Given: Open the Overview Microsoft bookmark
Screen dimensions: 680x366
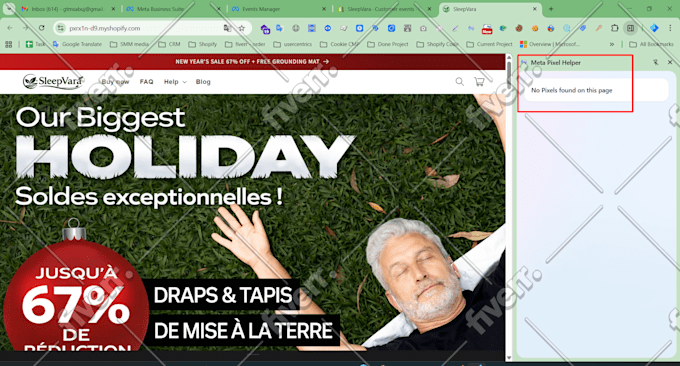Looking at the screenshot, I should (549, 44).
